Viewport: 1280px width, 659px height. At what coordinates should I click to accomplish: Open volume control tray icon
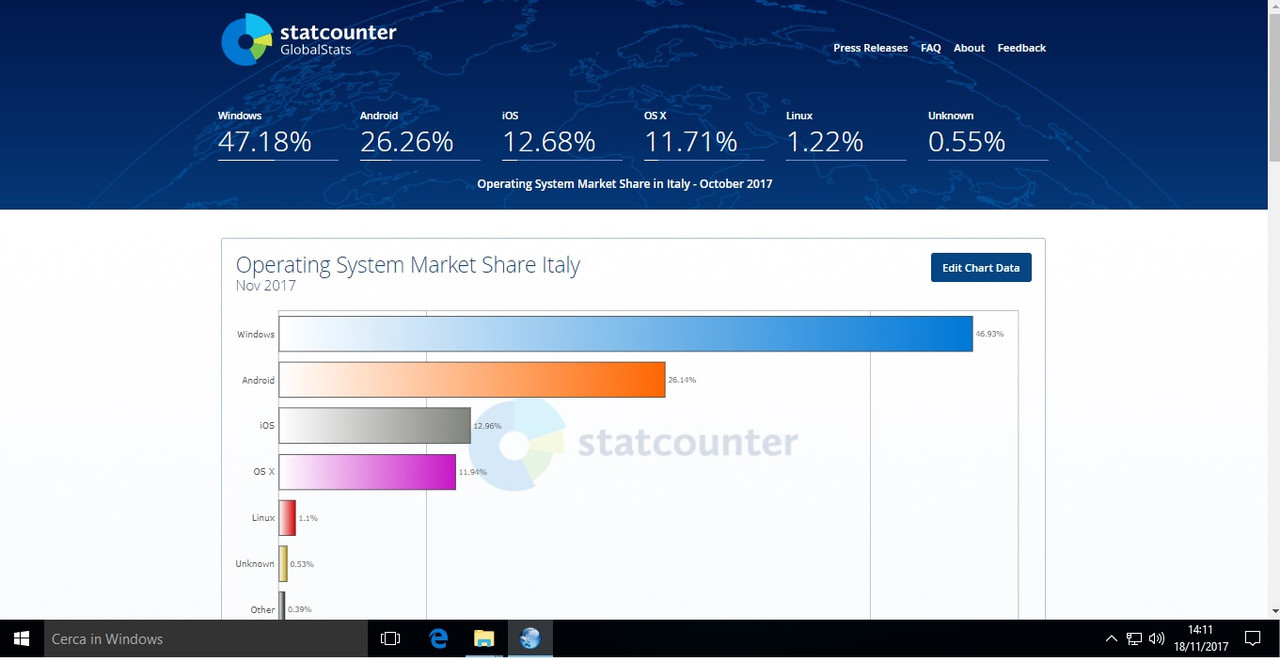click(x=1157, y=638)
